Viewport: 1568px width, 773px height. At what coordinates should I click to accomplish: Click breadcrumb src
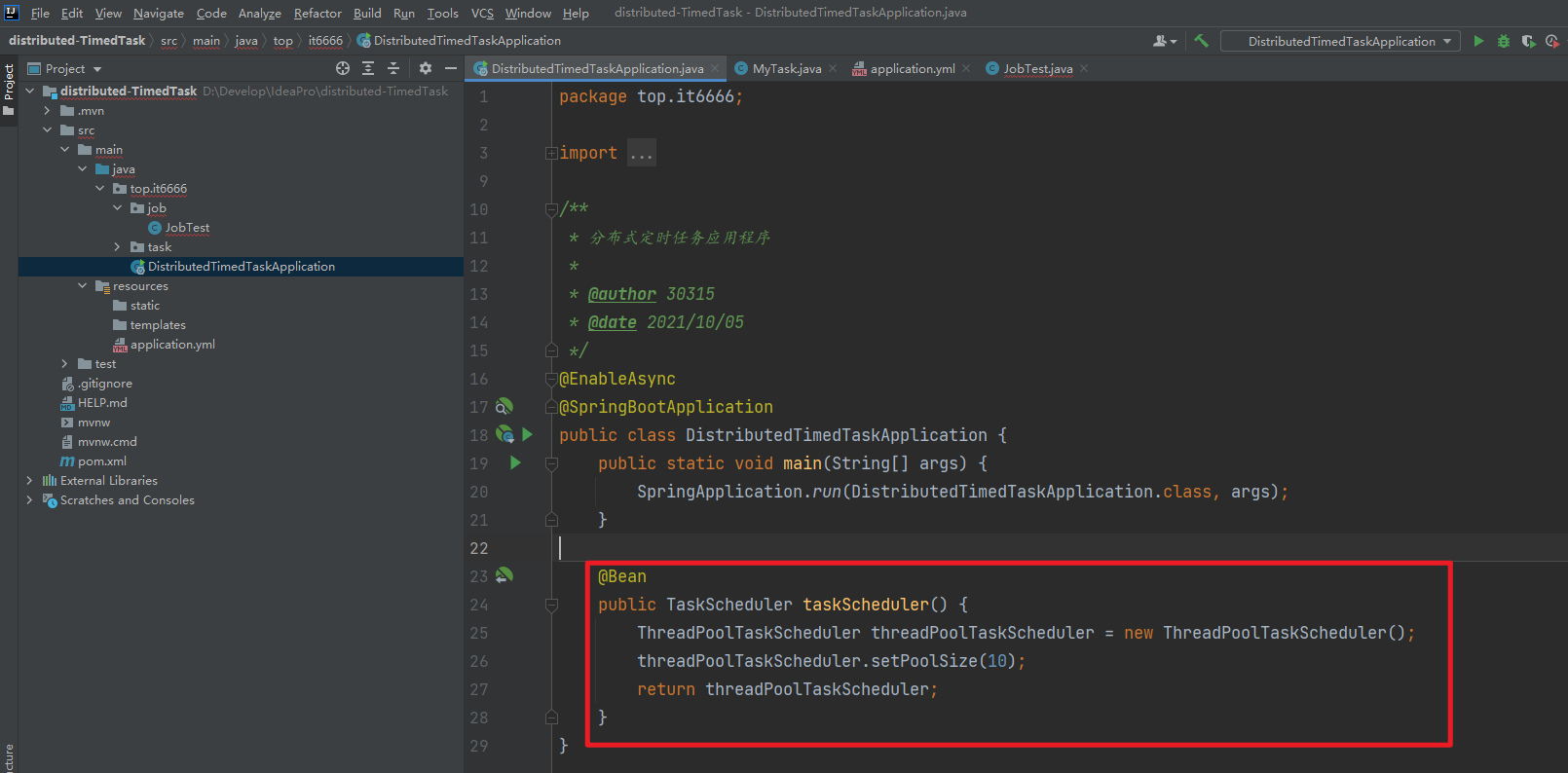168,41
